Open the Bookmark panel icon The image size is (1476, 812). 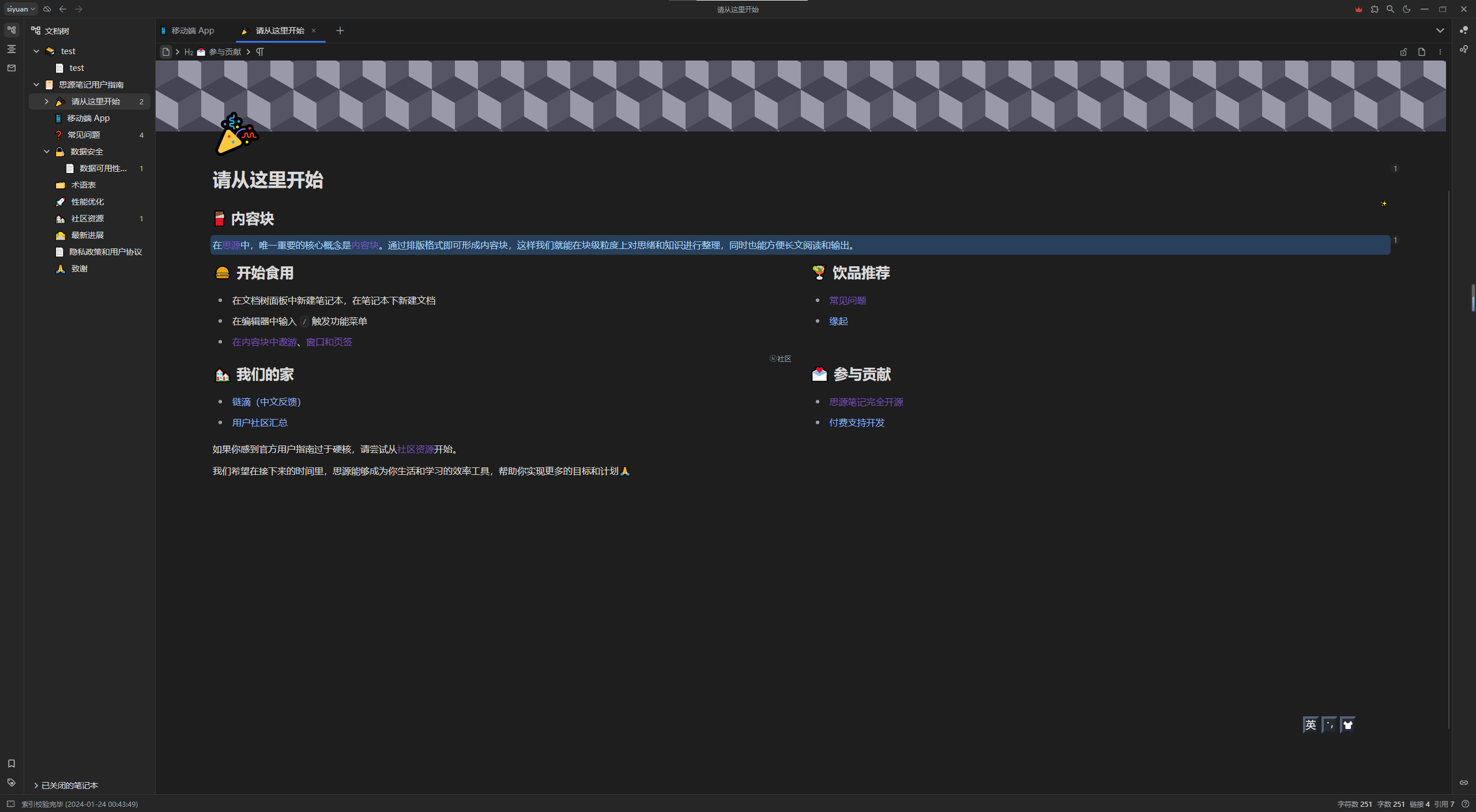point(12,764)
